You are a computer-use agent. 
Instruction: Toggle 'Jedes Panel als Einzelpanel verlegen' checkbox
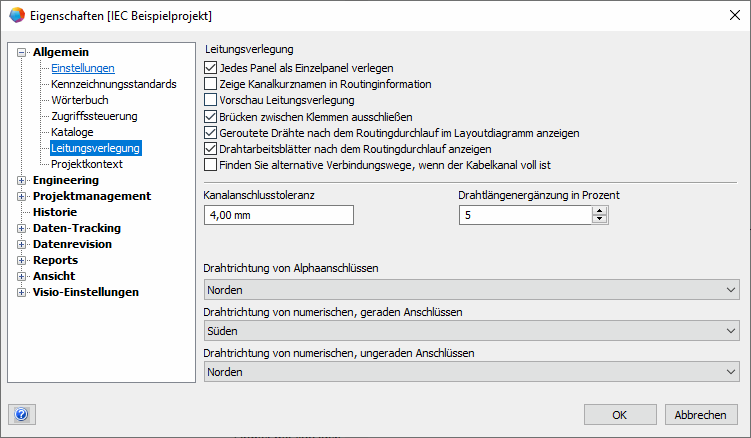210,68
